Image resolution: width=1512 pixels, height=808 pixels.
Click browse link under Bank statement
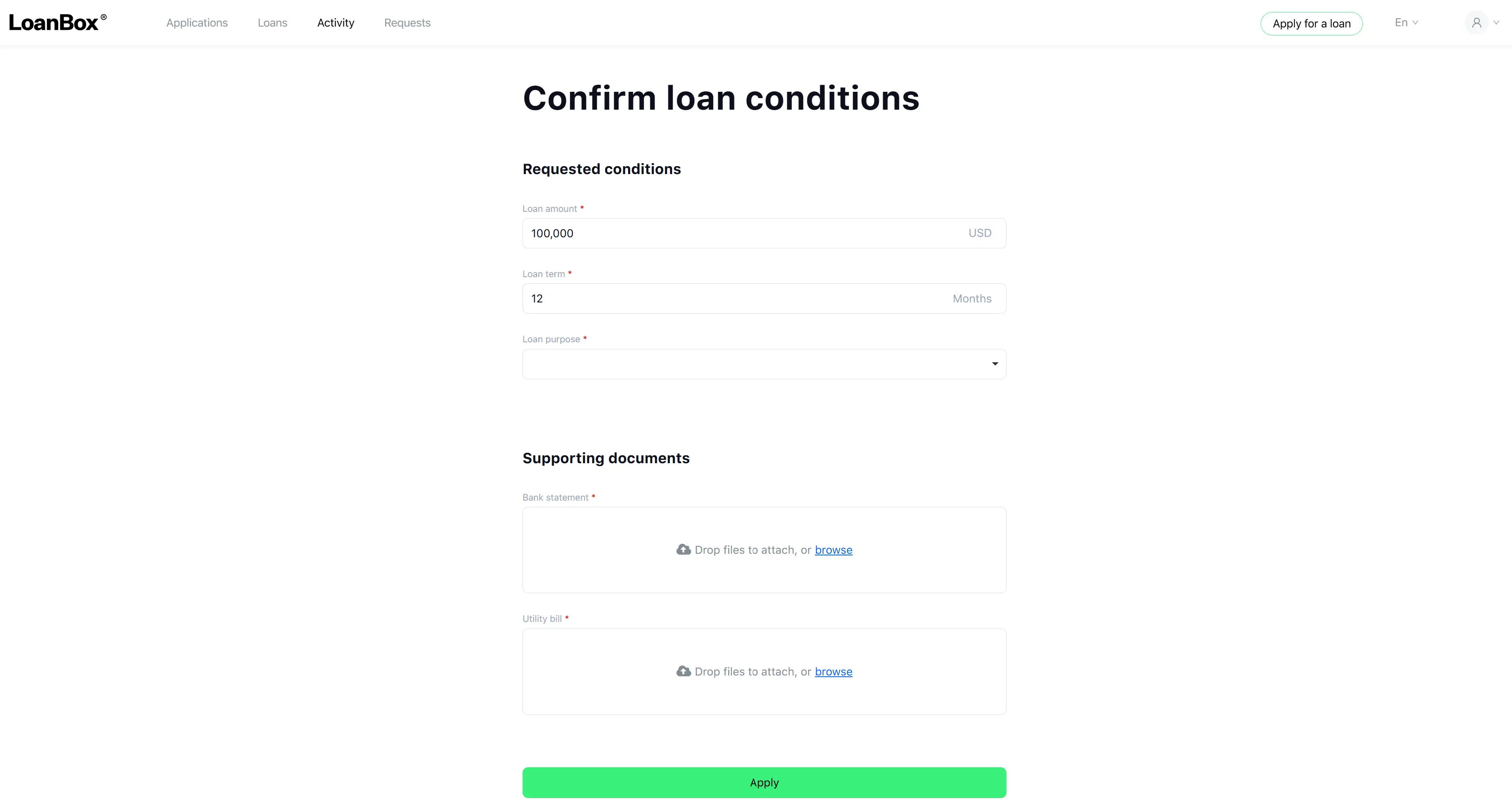834,550
